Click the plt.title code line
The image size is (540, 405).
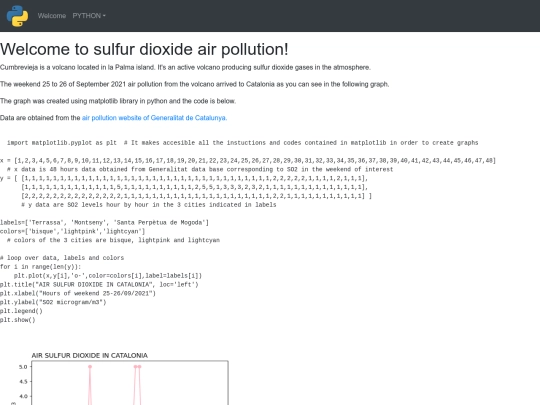(99, 284)
